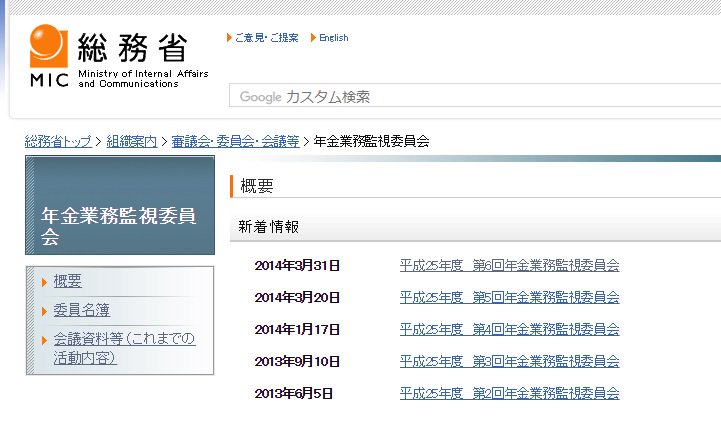Viewport: 721px width, 433px height.
Task: Open the ご意見・ご提案 link
Action: (267, 38)
